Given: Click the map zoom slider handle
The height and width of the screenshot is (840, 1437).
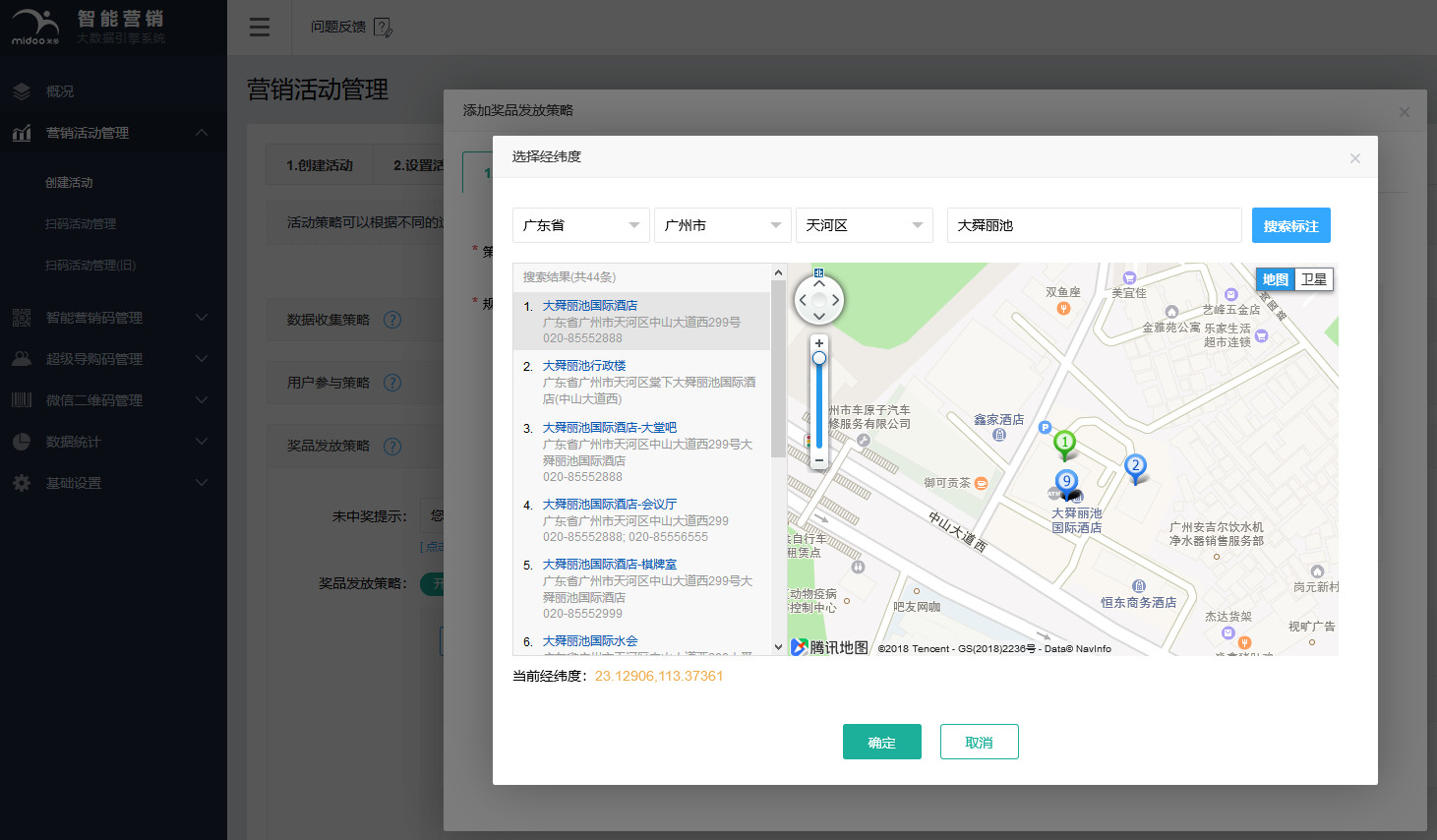Looking at the screenshot, I should 819,358.
